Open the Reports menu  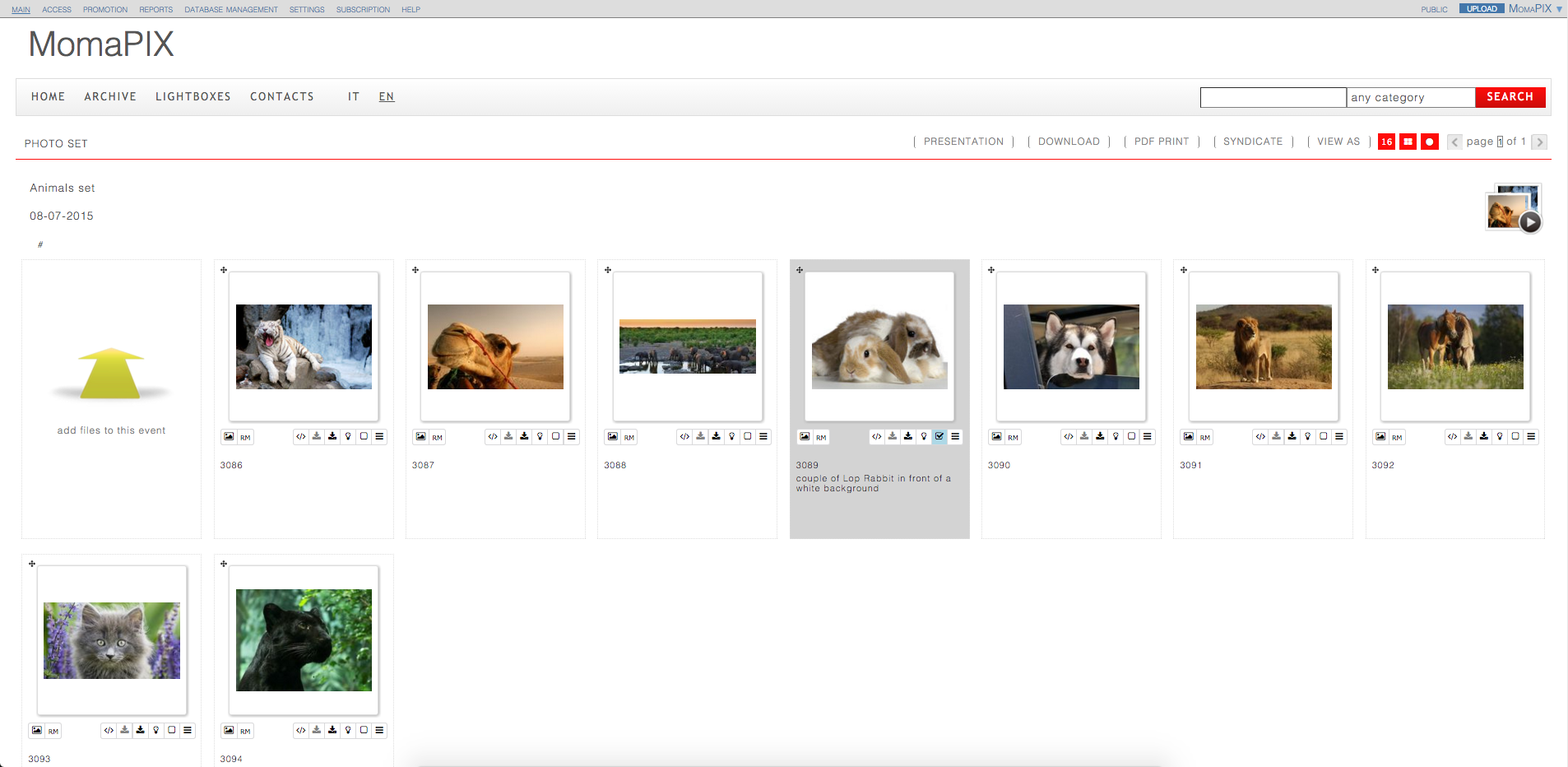tap(156, 10)
